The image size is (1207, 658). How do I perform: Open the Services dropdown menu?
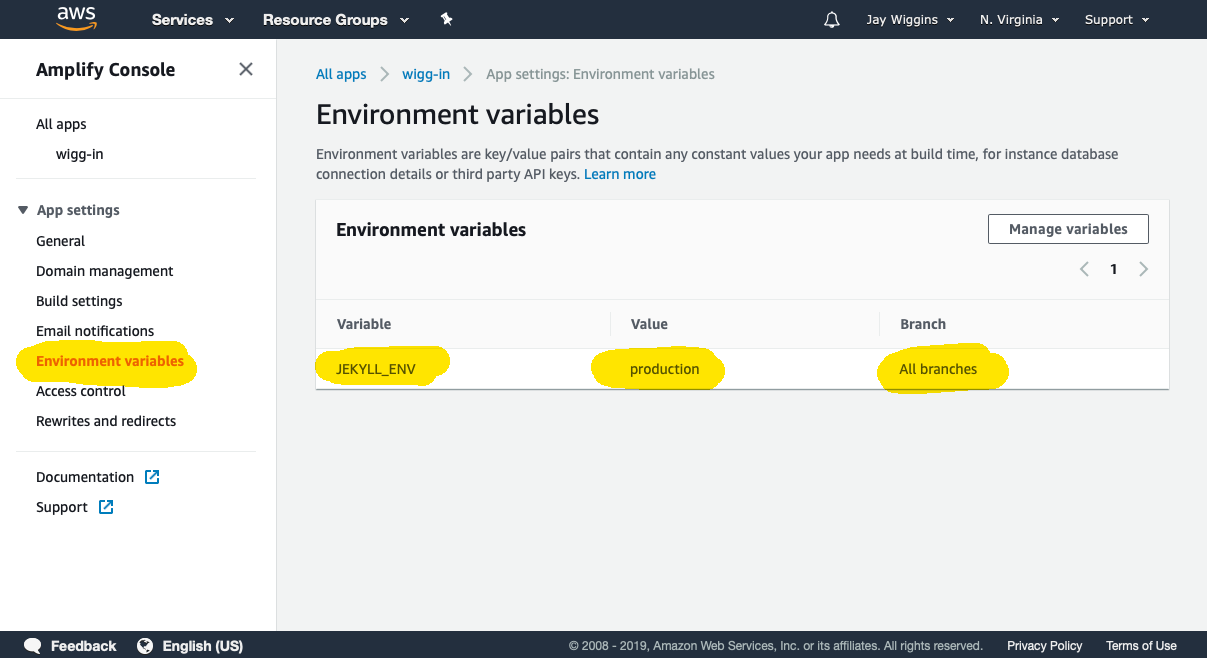tap(192, 20)
